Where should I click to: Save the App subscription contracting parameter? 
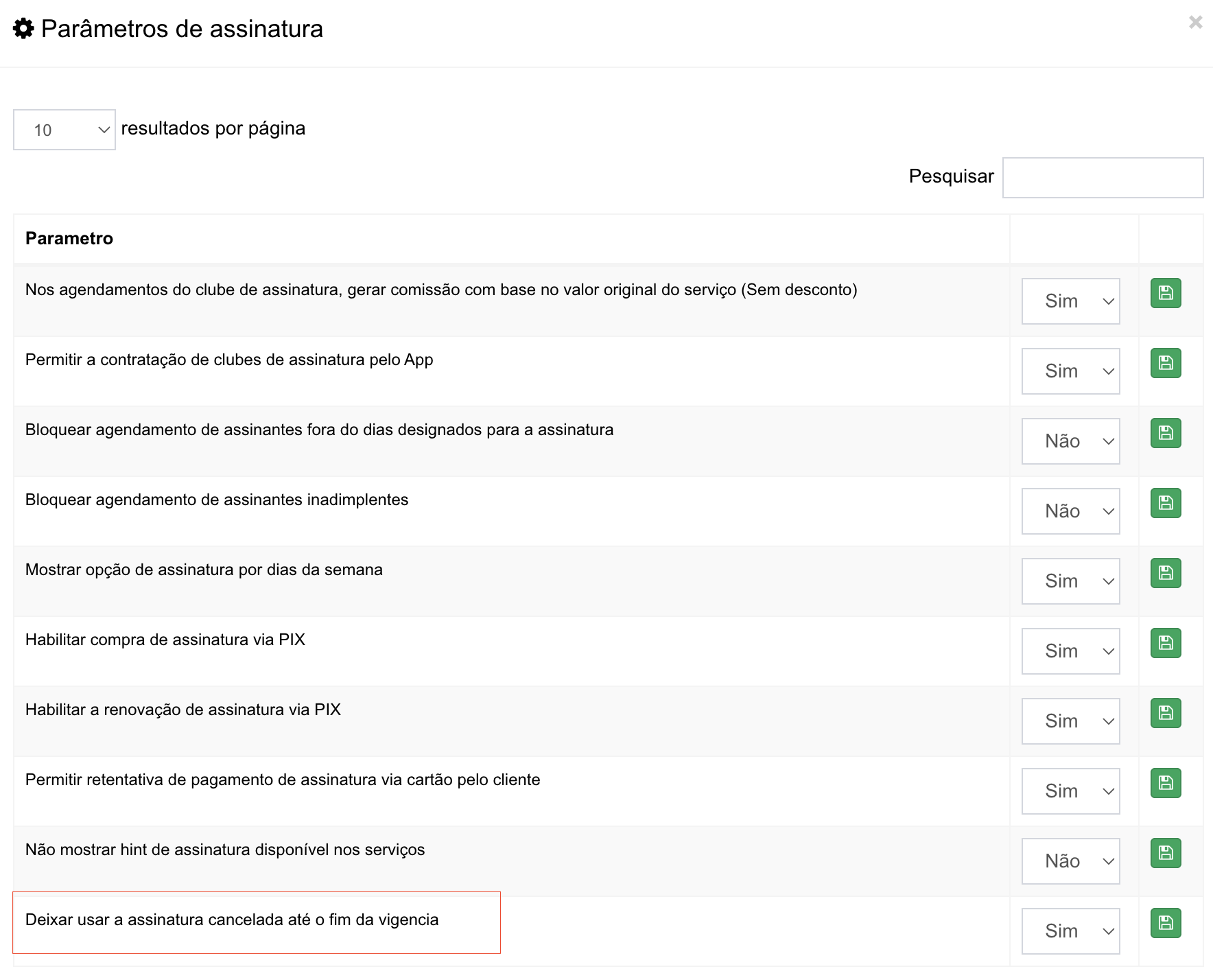(x=1165, y=363)
